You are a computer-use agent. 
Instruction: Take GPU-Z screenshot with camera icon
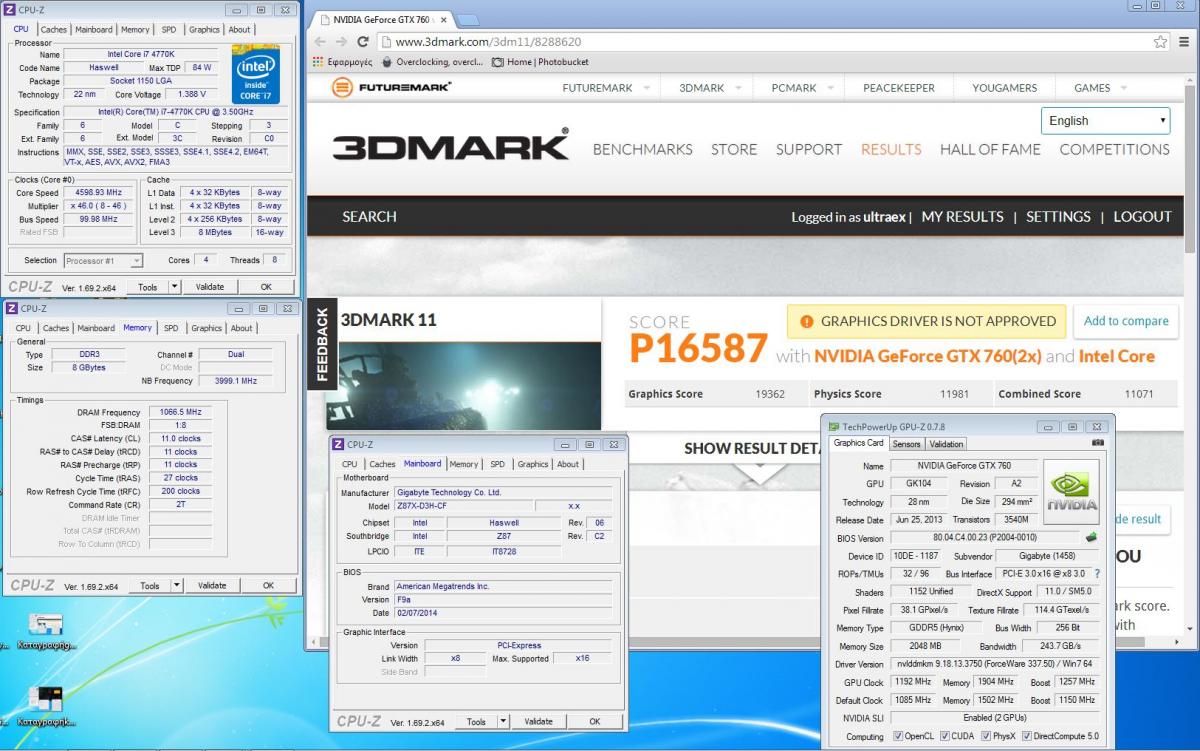[1098, 443]
